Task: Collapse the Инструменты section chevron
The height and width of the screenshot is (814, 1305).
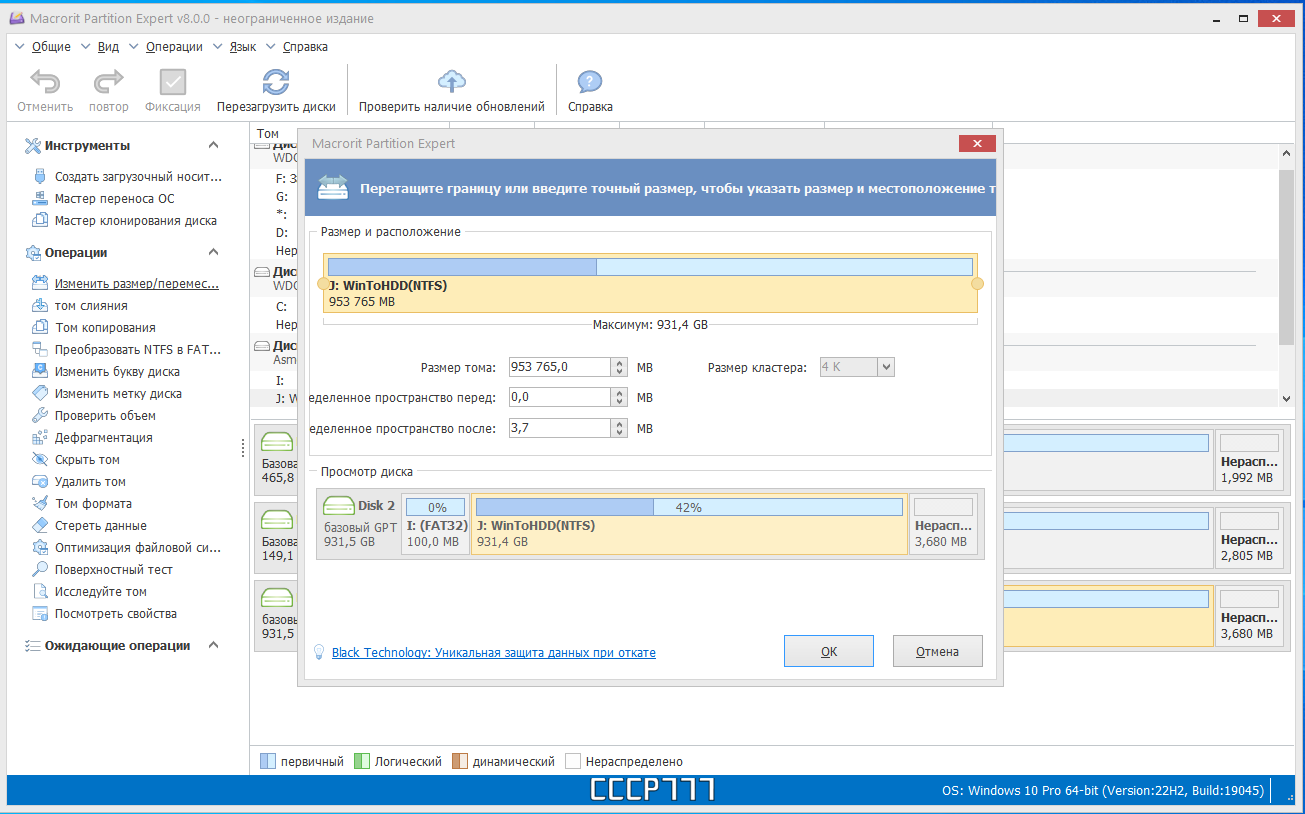Action: (x=213, y=145)
